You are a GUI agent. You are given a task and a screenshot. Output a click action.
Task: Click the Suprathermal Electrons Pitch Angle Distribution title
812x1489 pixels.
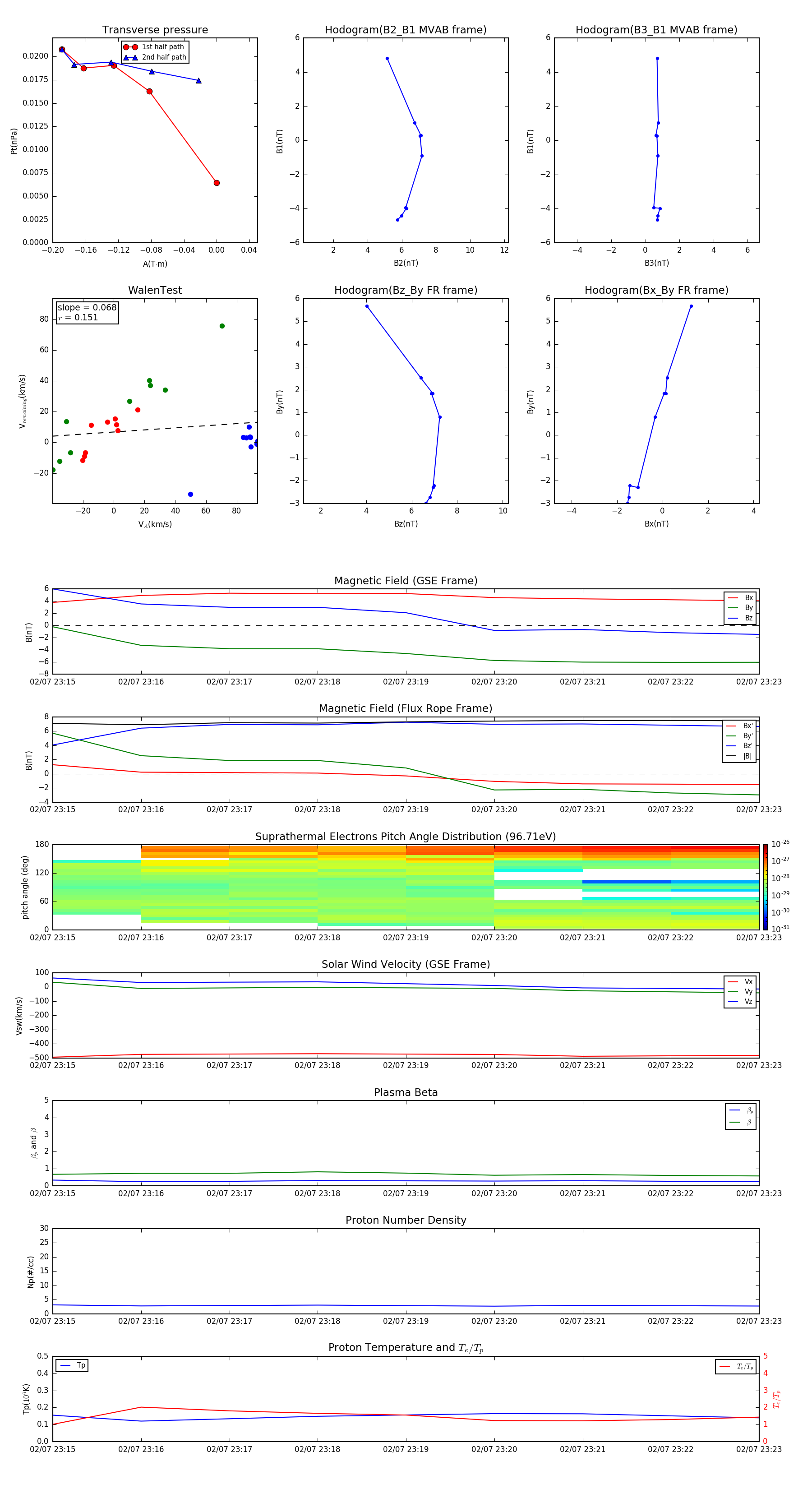coord(406,837)
